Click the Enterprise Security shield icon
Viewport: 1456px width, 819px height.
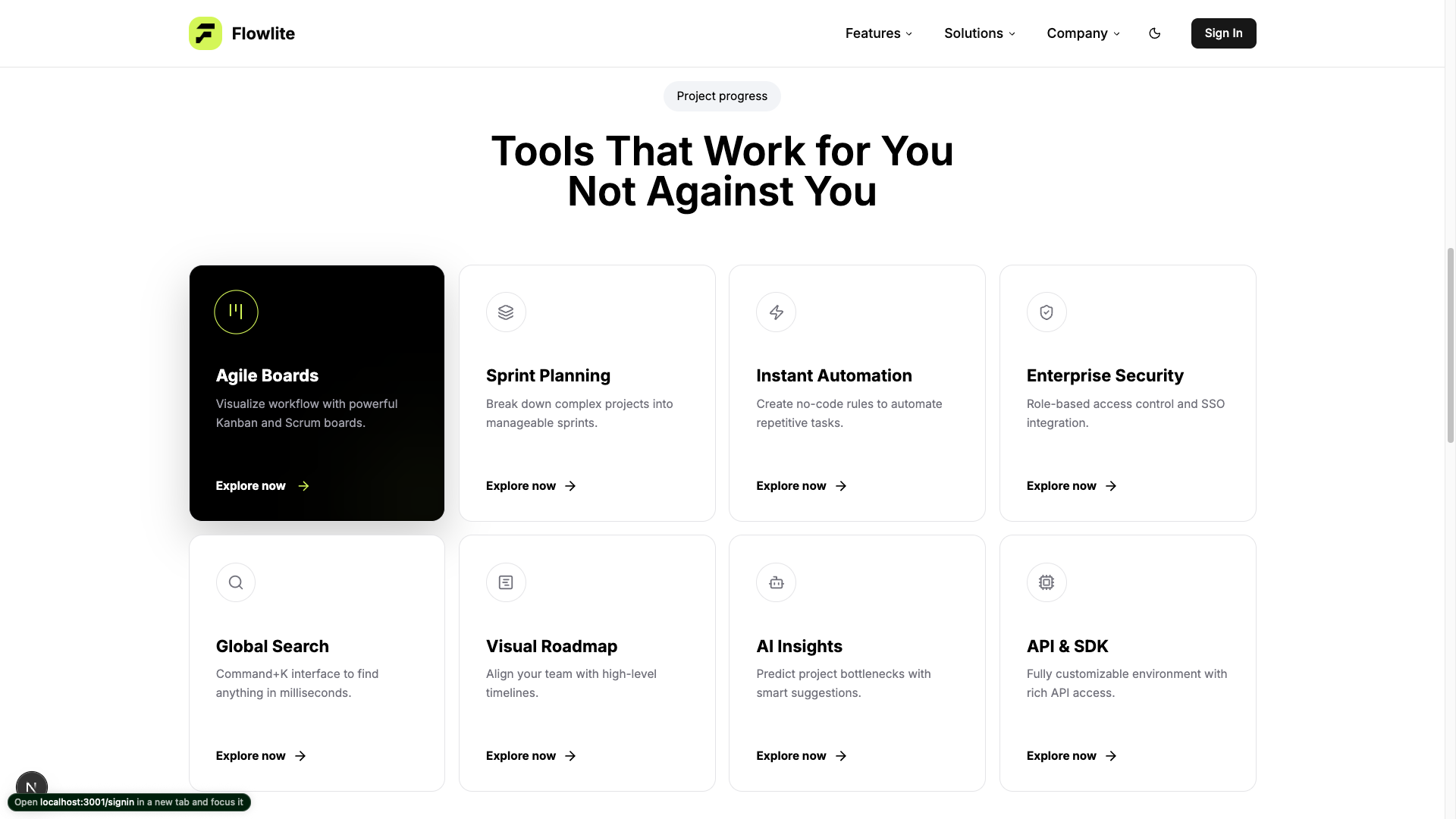[1046, 312]
